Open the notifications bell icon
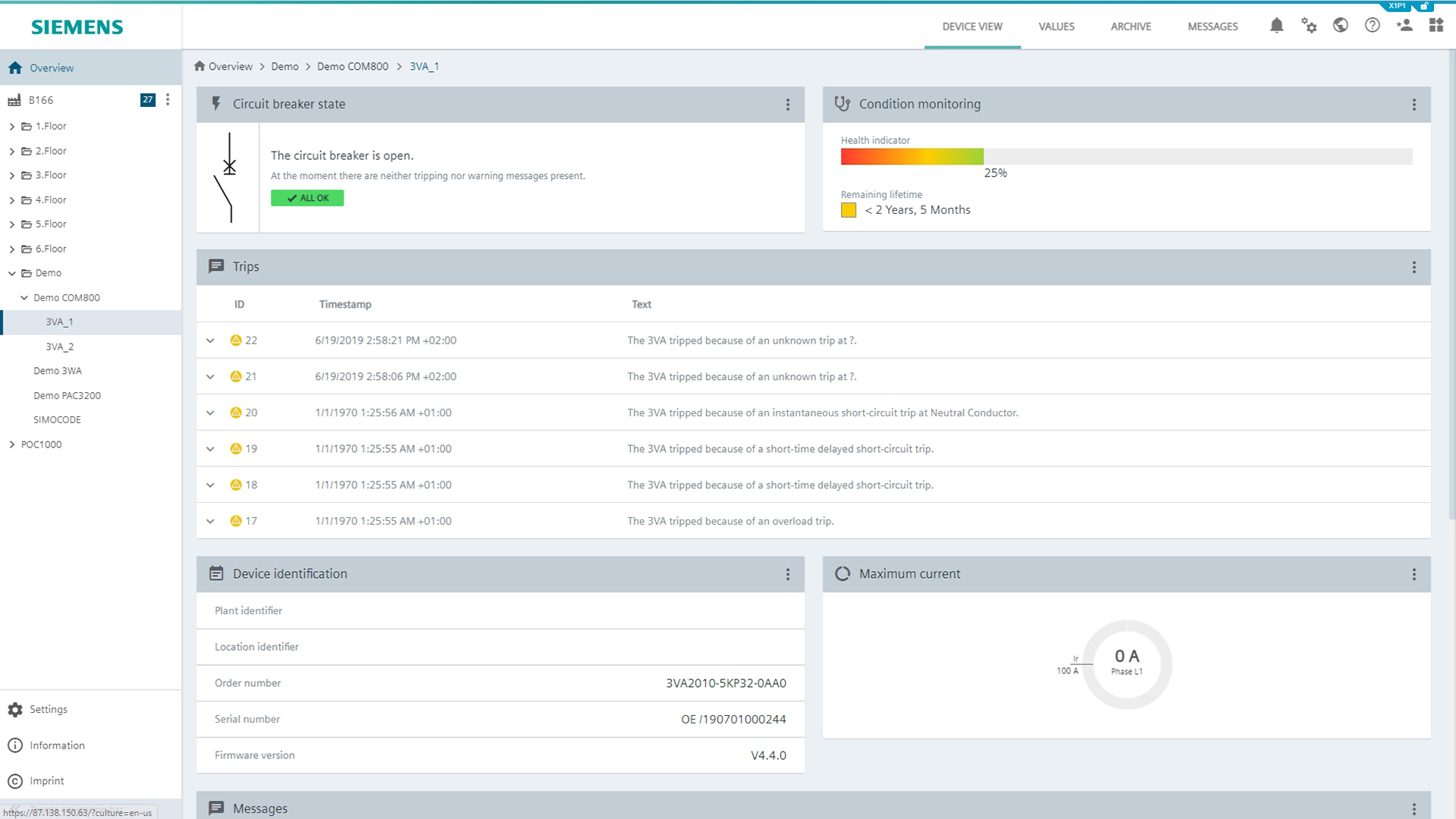Viewport: 1456px width, 819px height. [1276, 26]
